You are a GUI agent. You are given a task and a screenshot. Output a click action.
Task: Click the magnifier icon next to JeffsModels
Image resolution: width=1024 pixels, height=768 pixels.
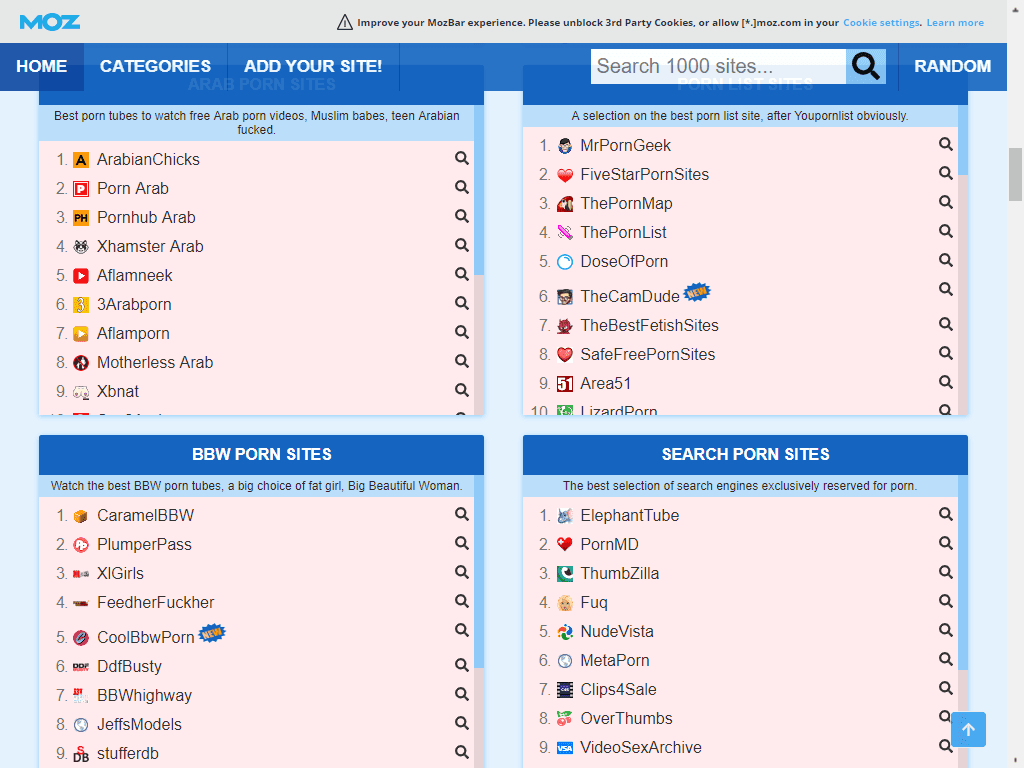(462, 723)
